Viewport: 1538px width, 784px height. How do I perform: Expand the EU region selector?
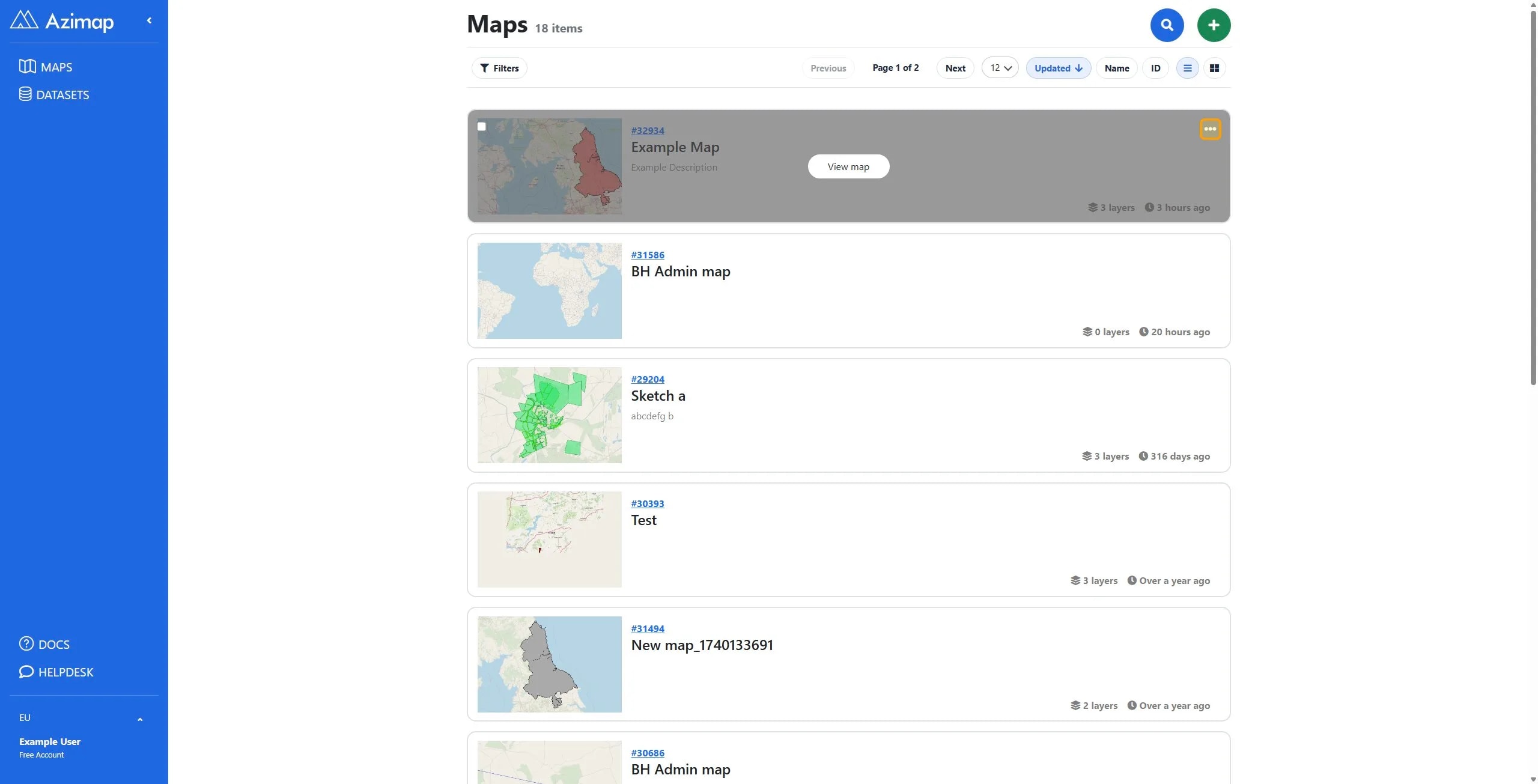(81, 718)
